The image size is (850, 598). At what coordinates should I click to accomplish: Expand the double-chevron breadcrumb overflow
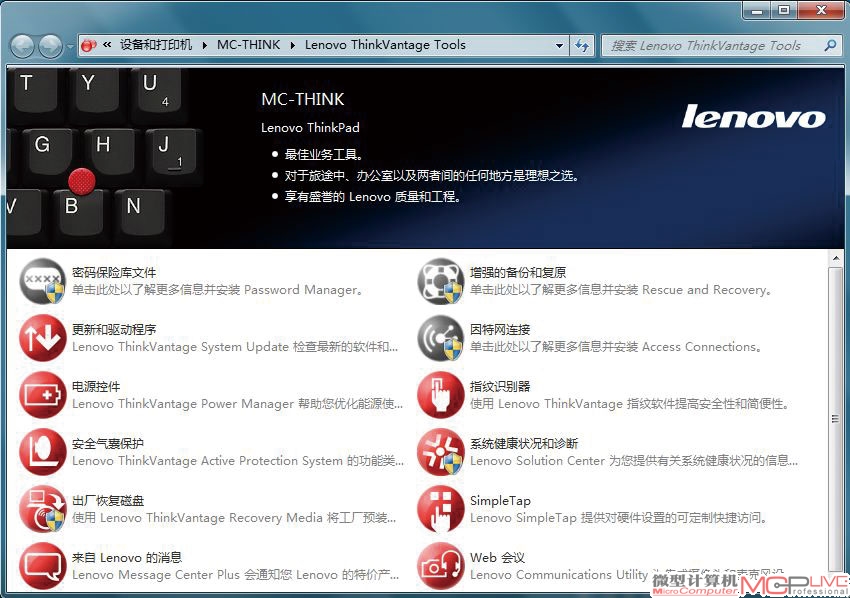coord(107,45)
